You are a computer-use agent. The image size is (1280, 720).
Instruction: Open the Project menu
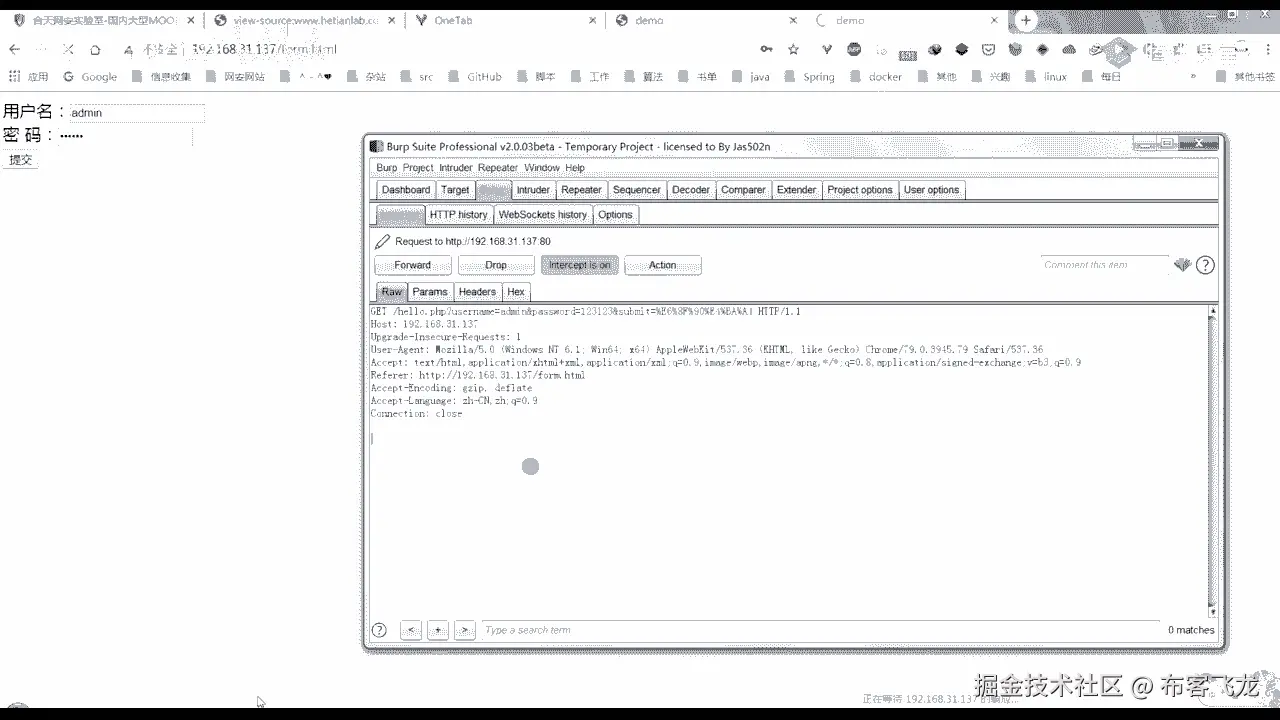point(418,168)
